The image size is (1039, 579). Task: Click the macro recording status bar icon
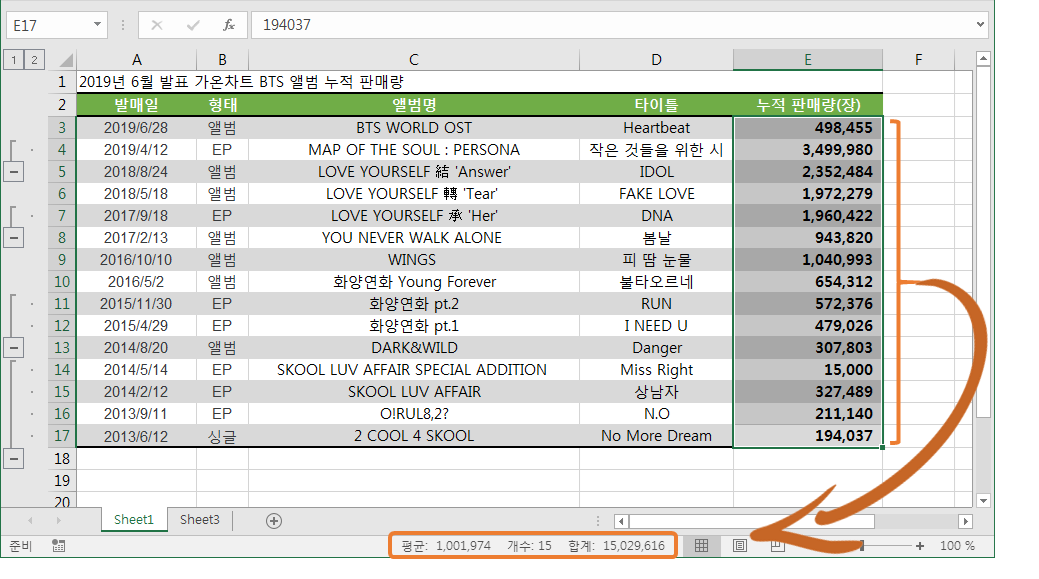[58, 546]
